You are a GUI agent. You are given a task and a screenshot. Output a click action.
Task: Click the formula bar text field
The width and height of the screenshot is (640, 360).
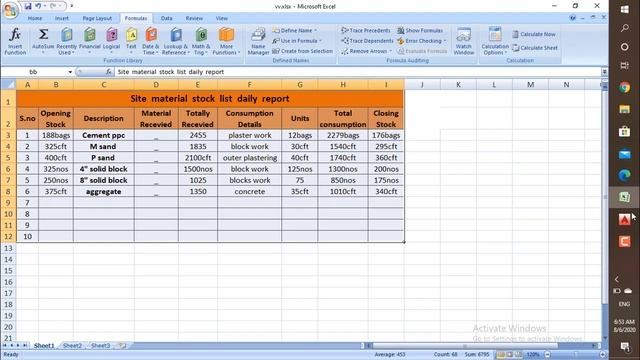(358, 72)
